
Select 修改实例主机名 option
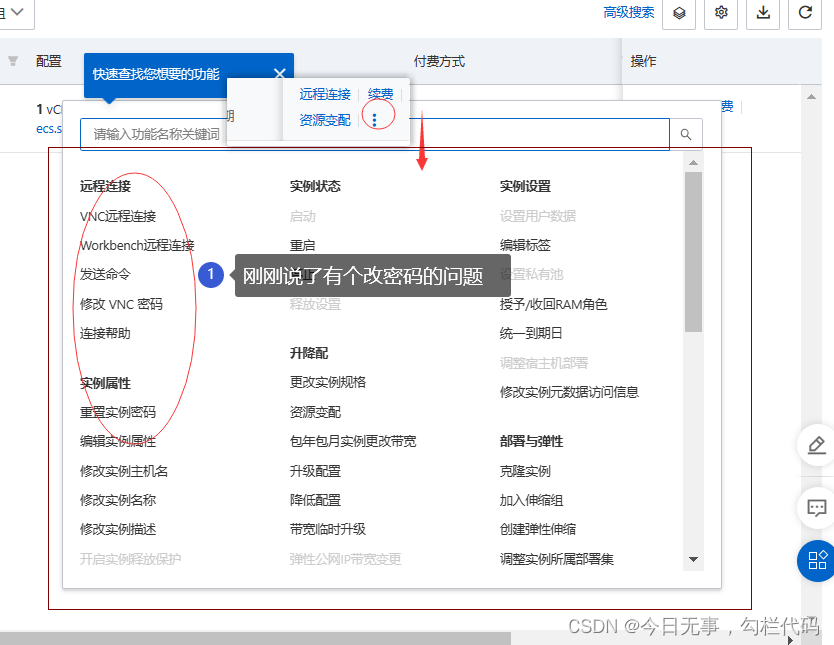click(123, 471)
